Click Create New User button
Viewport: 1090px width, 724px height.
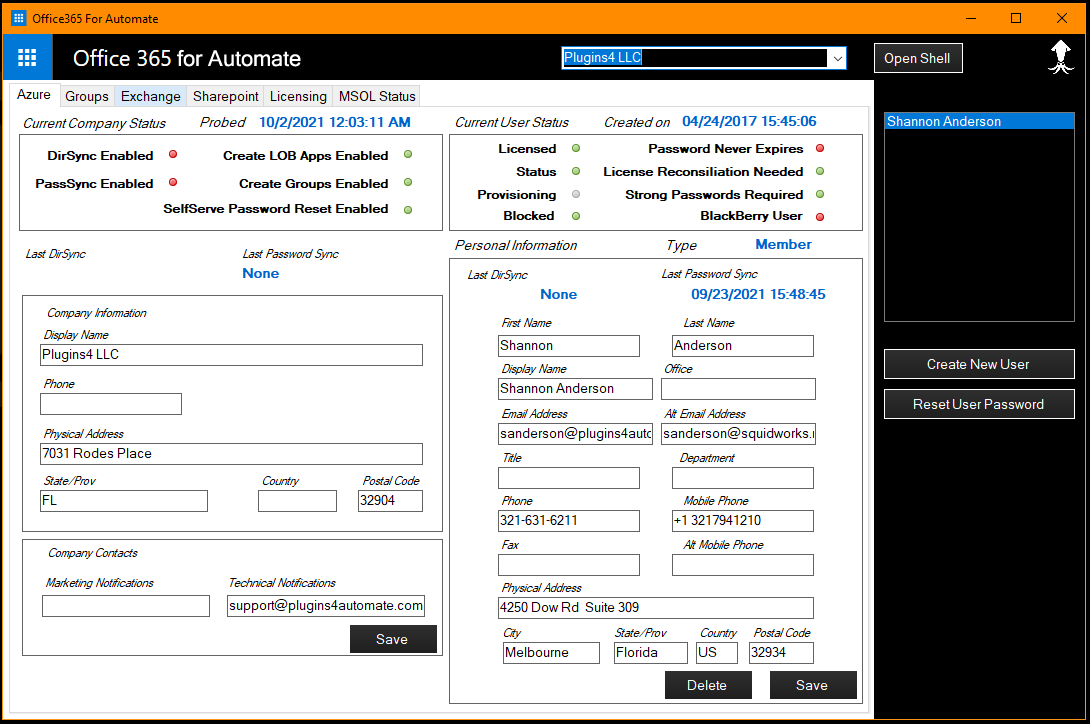[979, 364]
